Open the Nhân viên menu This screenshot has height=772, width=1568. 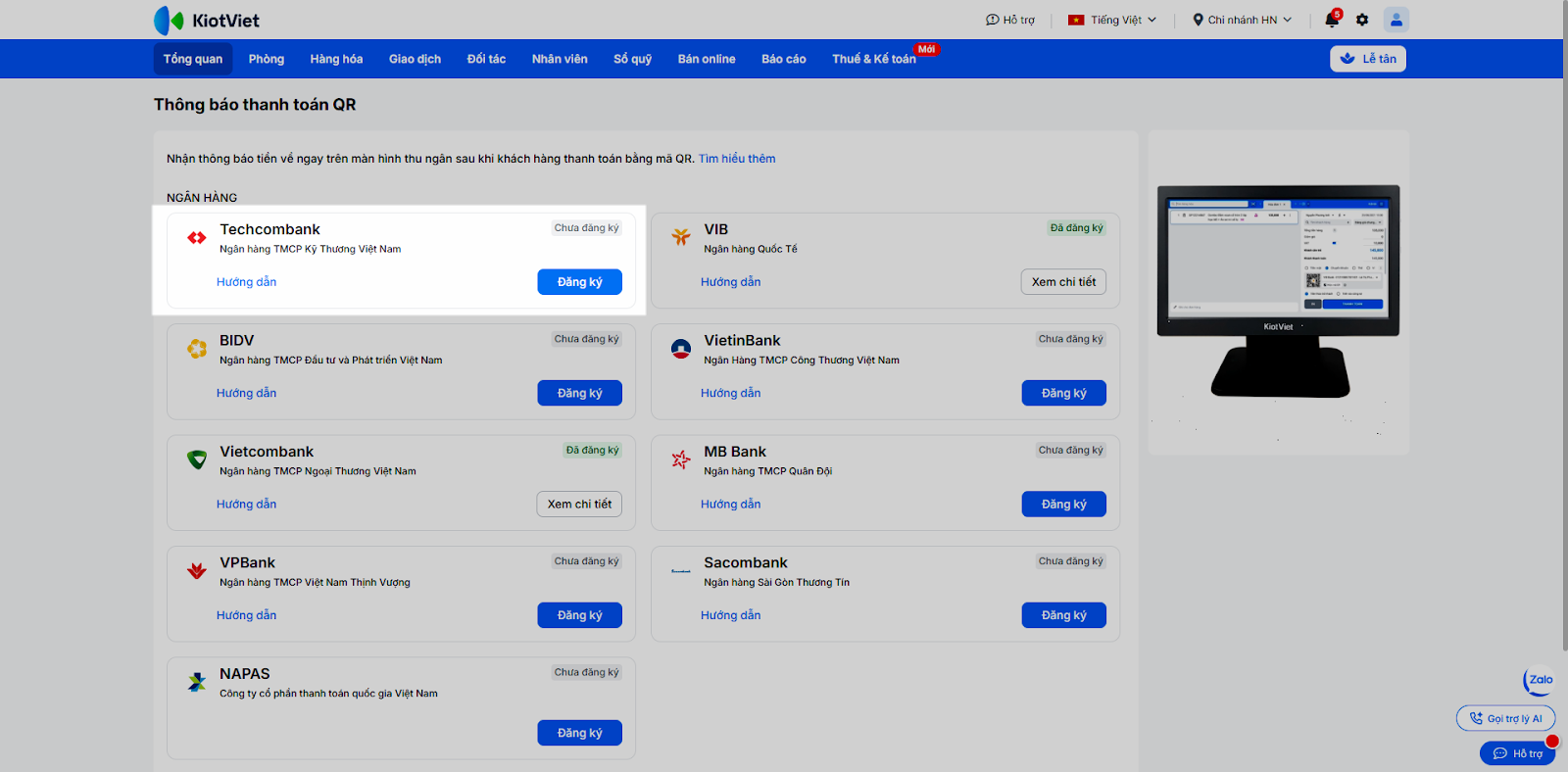click(x=560, y=59)
